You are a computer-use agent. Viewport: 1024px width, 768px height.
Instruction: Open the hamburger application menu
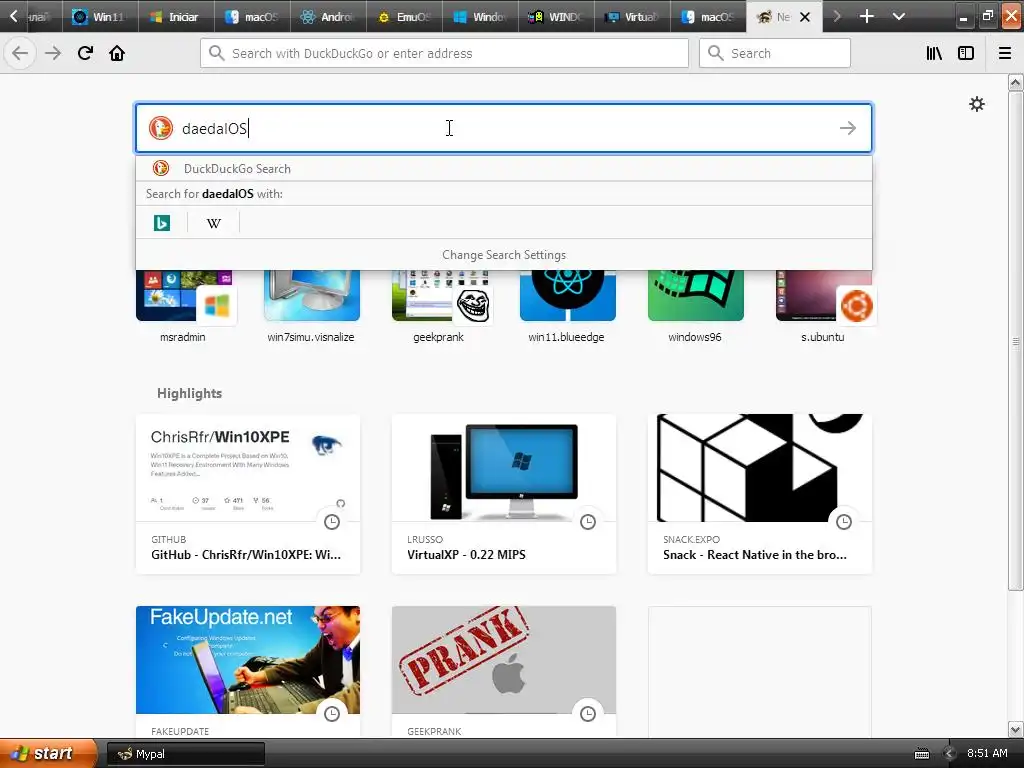[x=1005, y=53]
